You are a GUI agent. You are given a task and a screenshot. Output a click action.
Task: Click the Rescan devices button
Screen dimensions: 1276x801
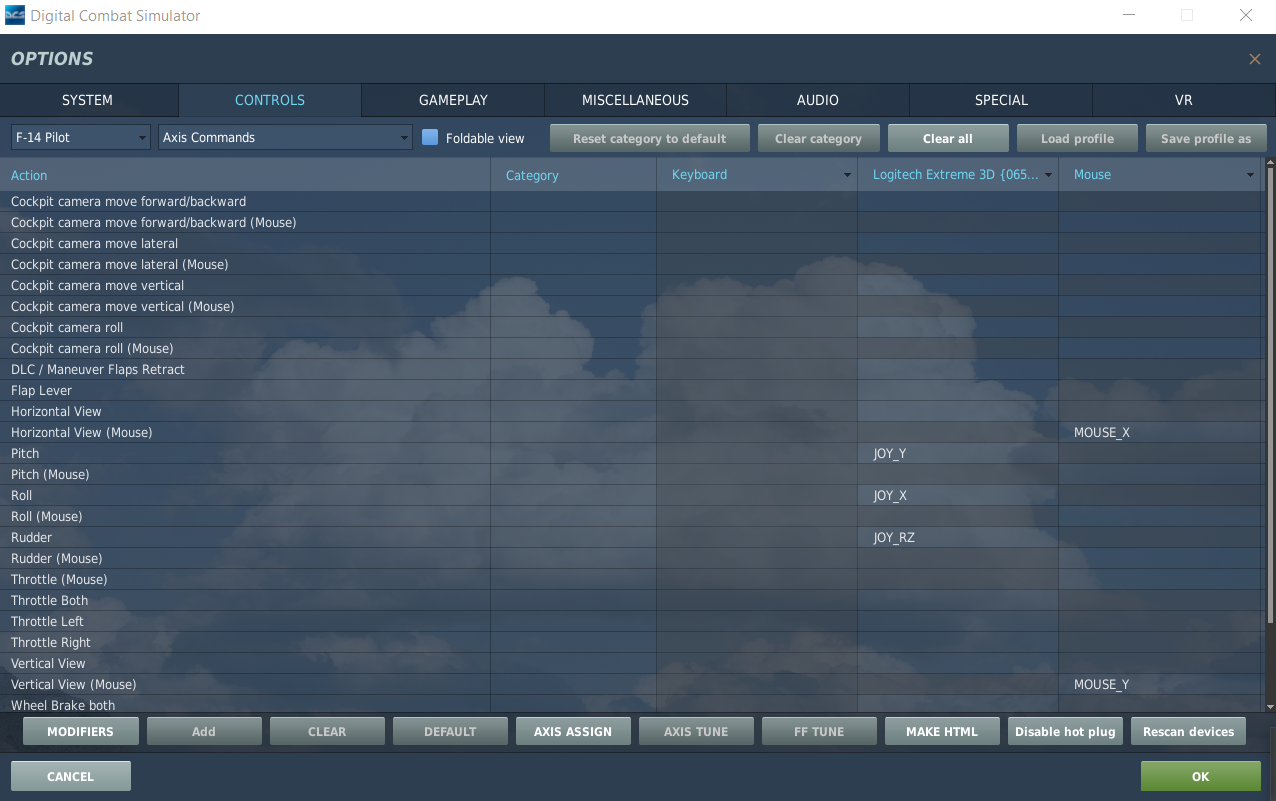point(1189,731)
